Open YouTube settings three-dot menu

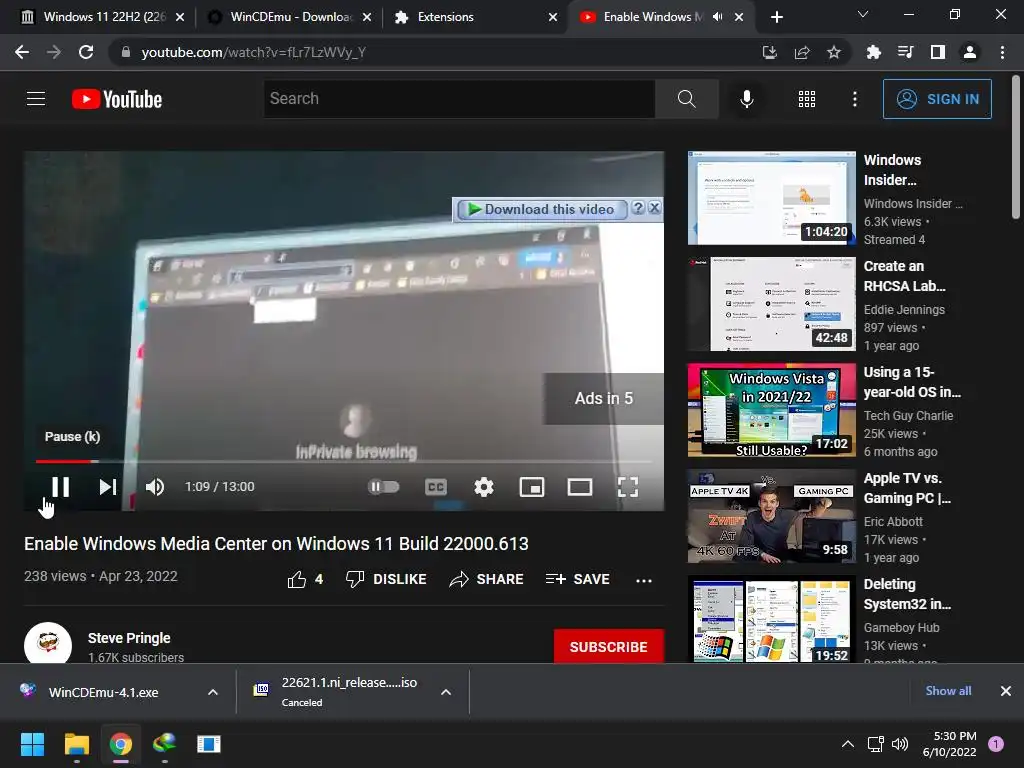[x=854, y=99]
